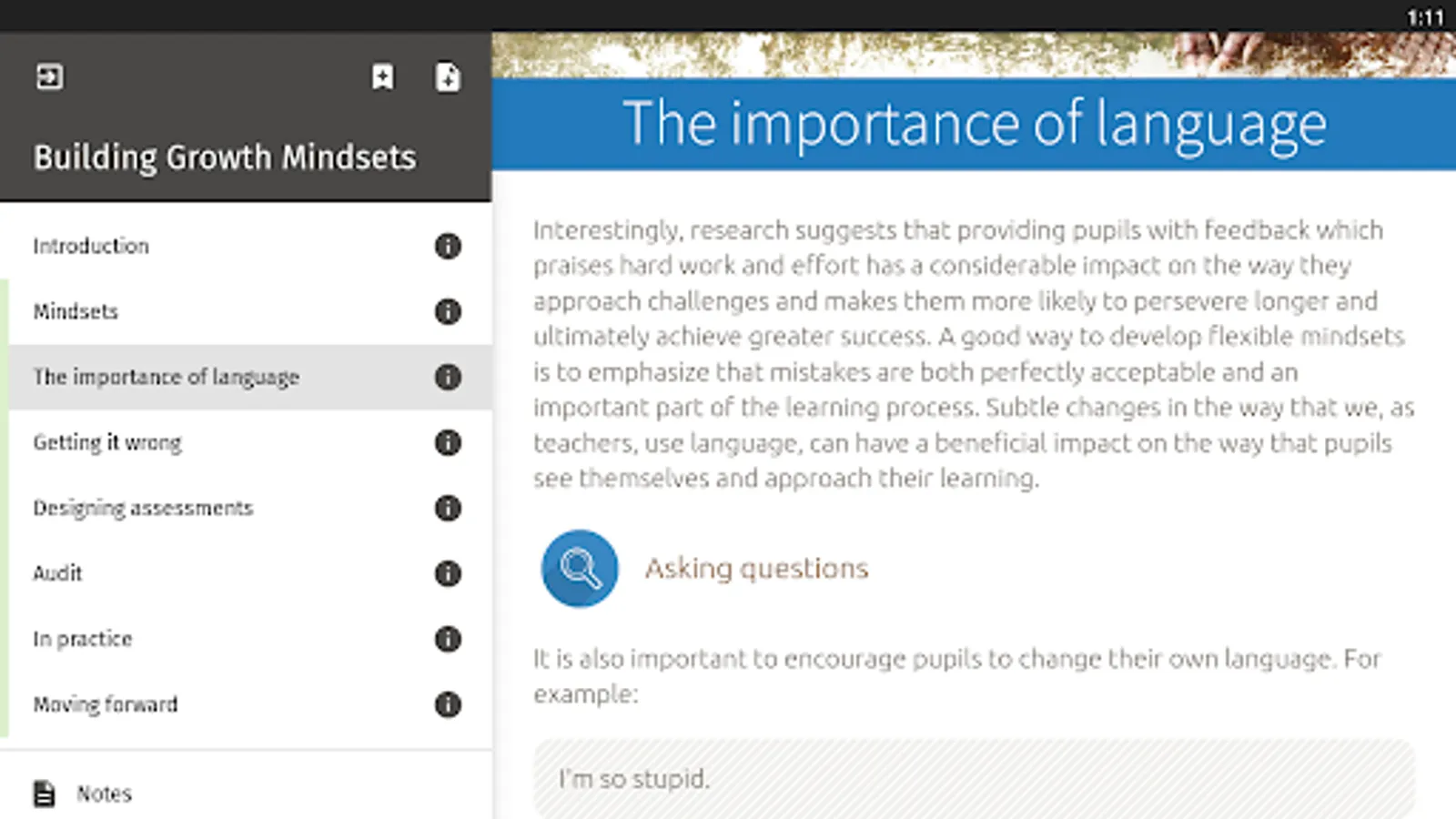Show info for Moving forward section
This screenshot has height=819, width=1456.
[x=447, y=704]
